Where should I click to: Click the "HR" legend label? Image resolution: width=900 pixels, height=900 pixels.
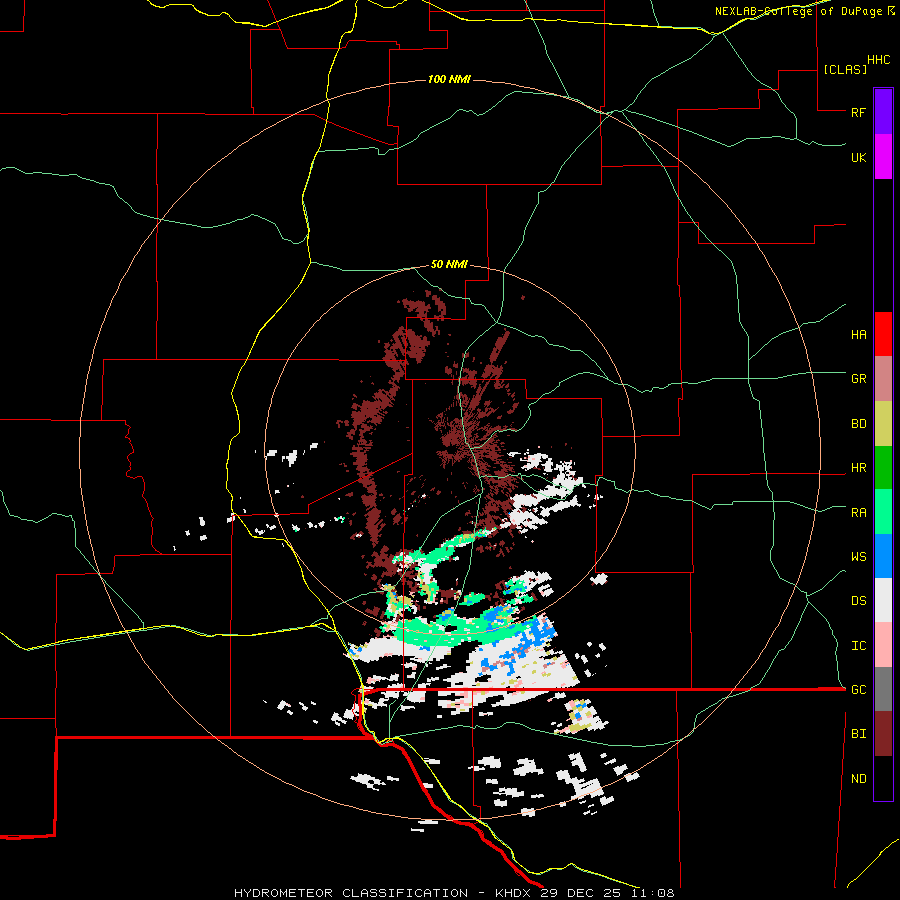pos(858,468)
